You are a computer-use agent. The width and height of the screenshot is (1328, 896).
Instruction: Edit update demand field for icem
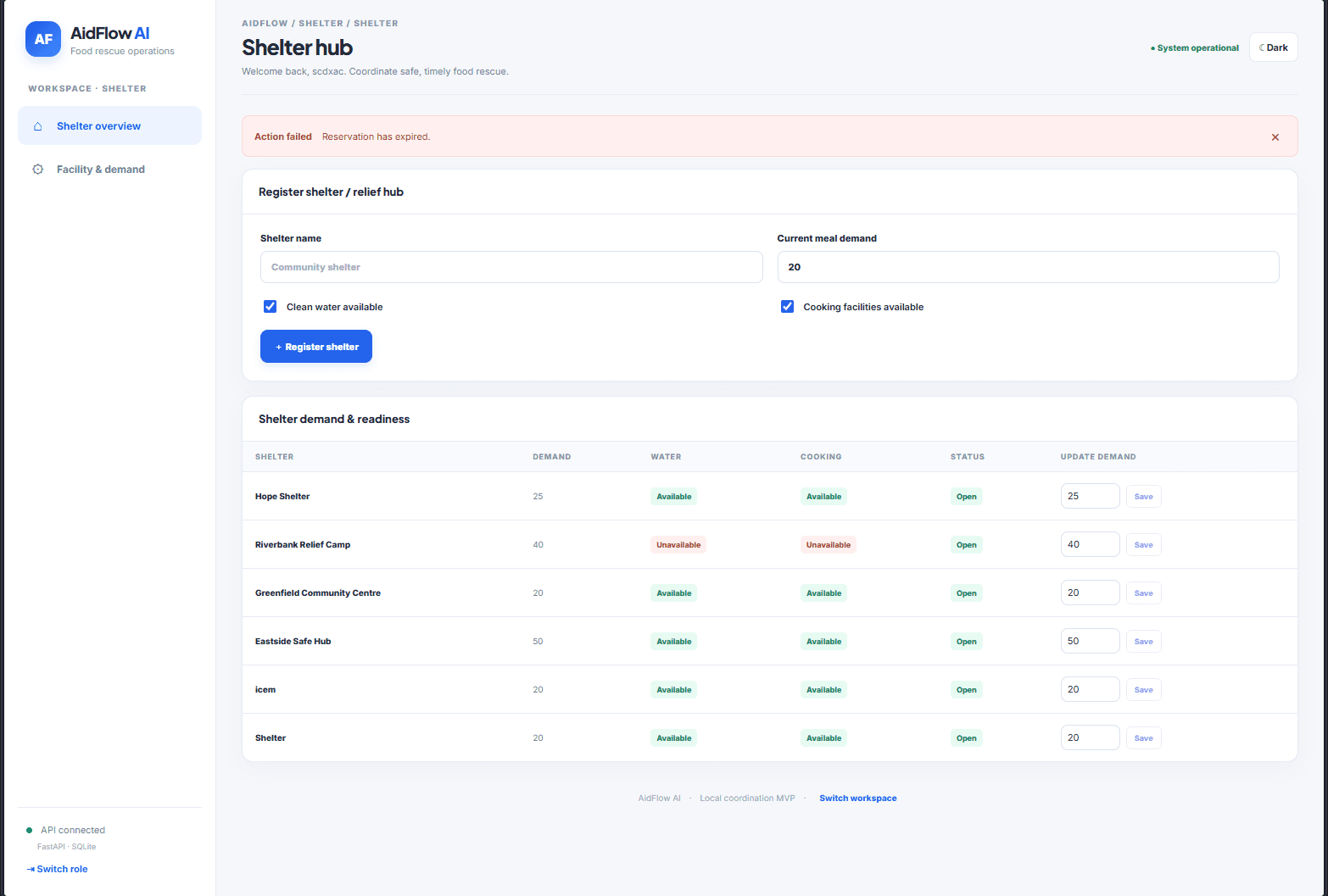click(x=1090, y=689)
